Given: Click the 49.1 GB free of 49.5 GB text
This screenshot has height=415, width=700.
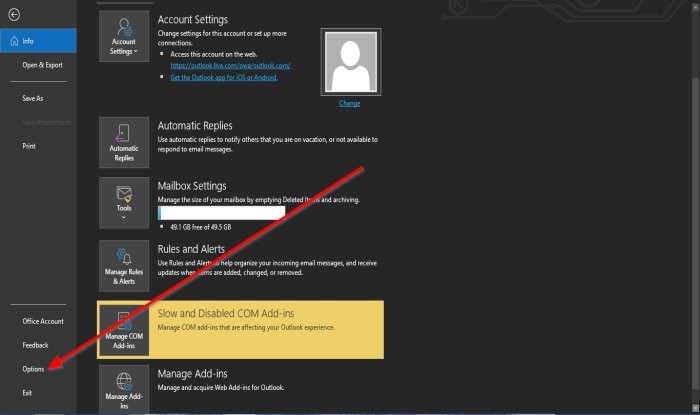Looking at the screenshot, I should tap(200, 227).
